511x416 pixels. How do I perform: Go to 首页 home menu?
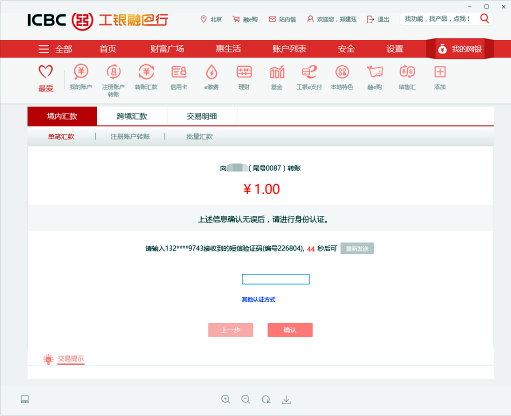pos(108,49)
